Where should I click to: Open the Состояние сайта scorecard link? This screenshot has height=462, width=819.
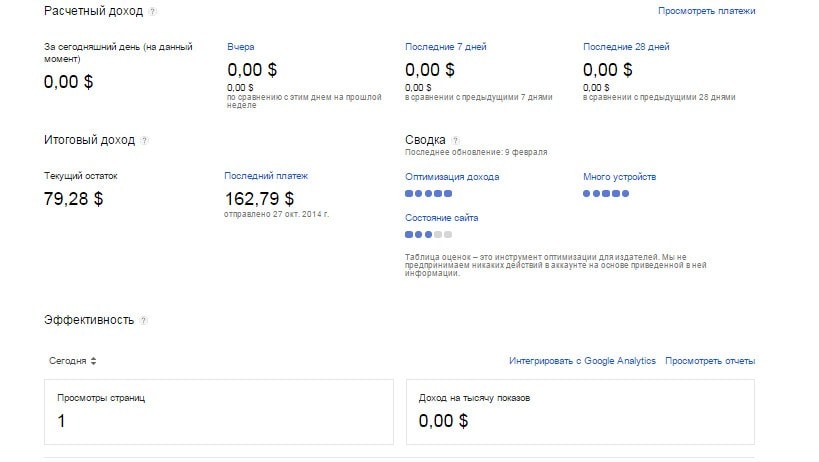(442, 218)
